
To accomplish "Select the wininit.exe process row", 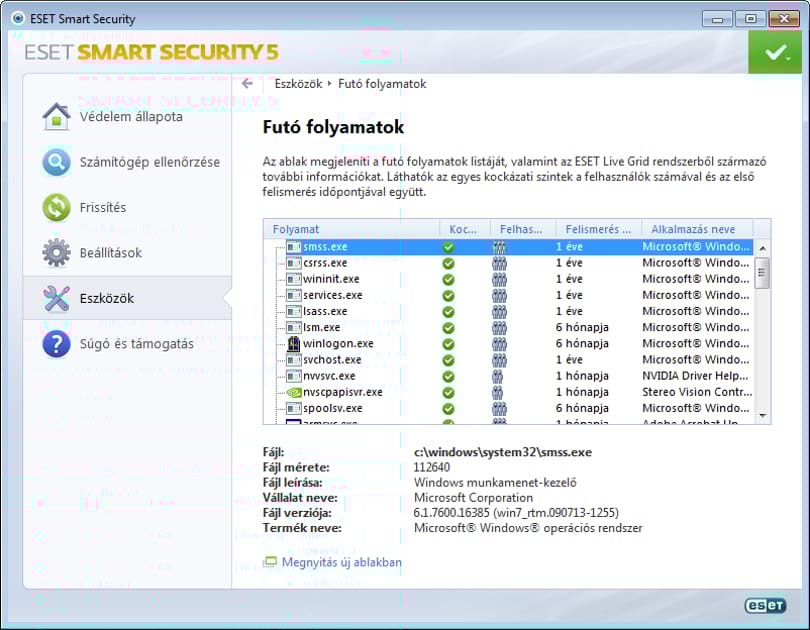I will click(508, 279).
